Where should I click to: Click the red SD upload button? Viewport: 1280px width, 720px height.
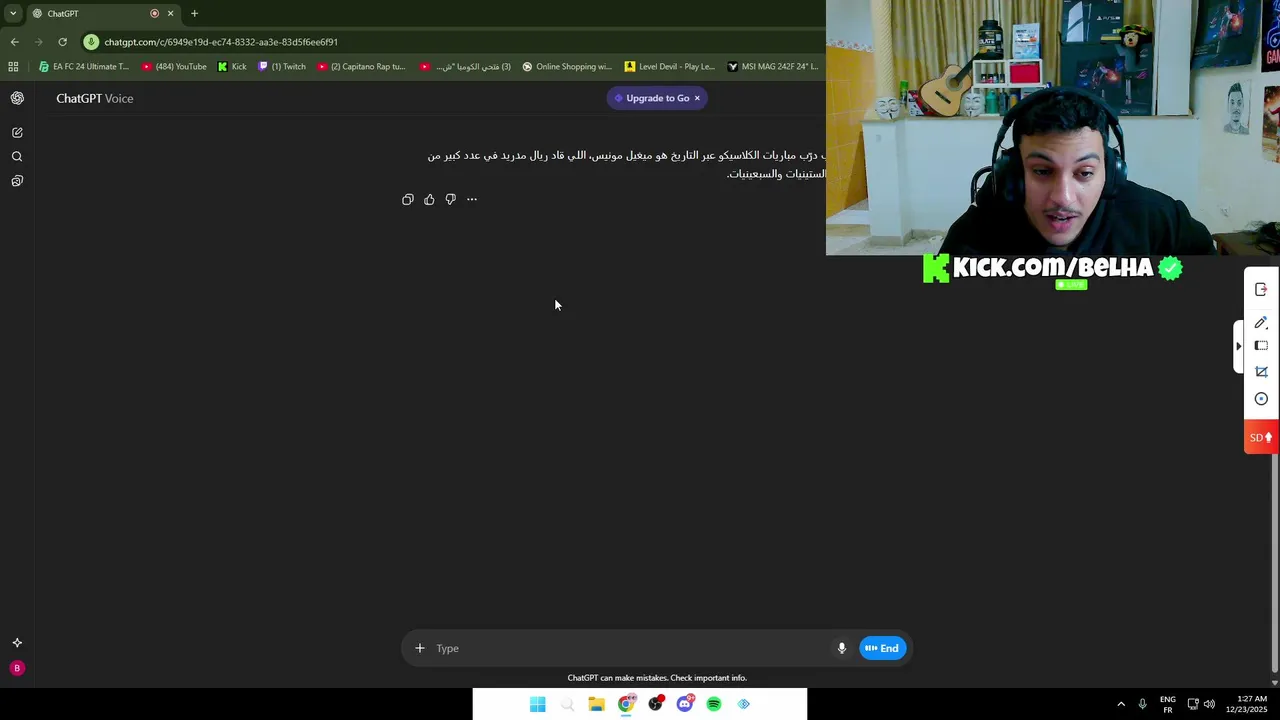point(1261,437)
